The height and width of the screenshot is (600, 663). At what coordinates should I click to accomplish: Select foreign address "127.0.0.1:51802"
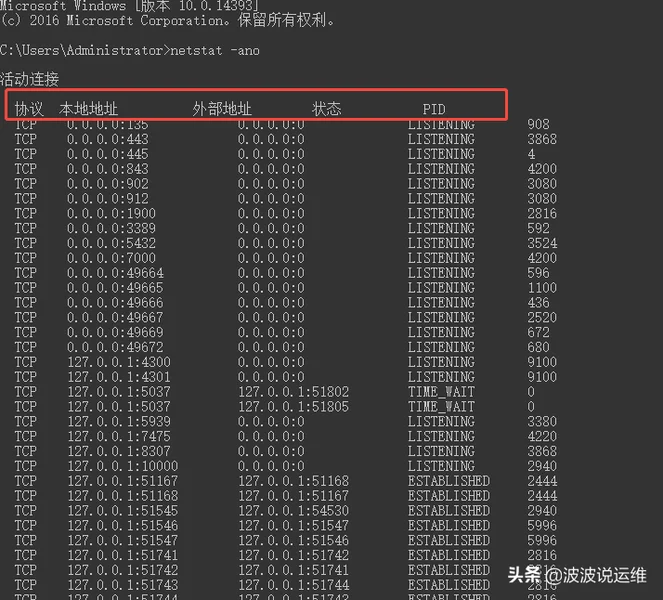tap(294, 392)
